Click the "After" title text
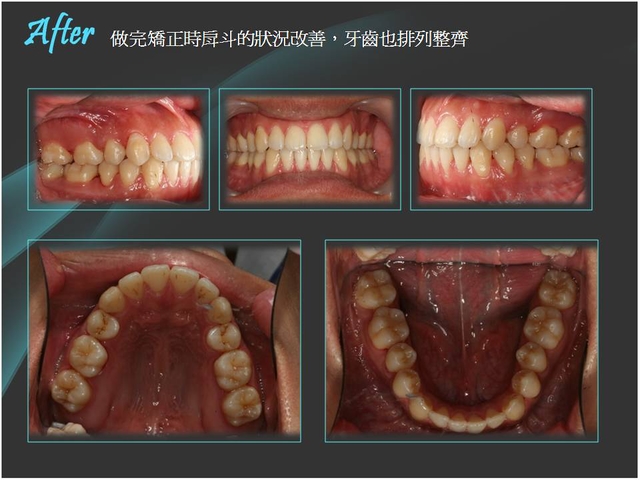 (x=60, y=34)
